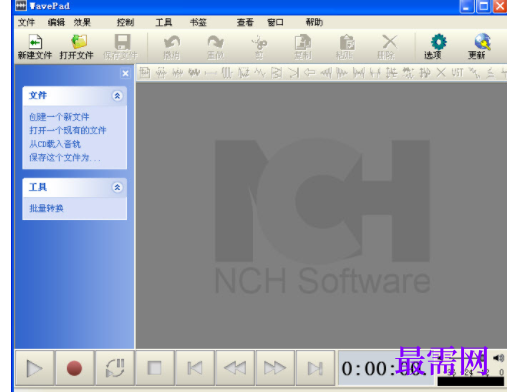Click the 创建一个新文件 link
Viewport: 507px width, 392px height.
point(59,117)
